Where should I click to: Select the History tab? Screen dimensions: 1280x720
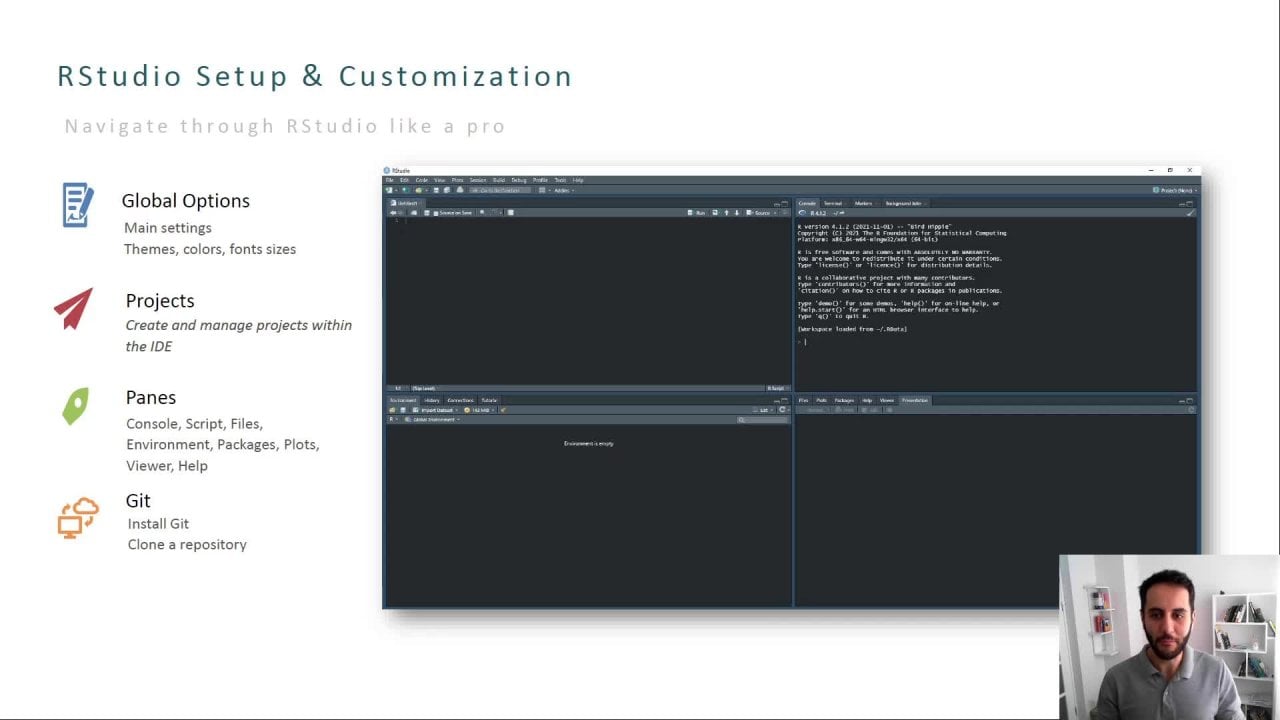(x=432, y=400)
